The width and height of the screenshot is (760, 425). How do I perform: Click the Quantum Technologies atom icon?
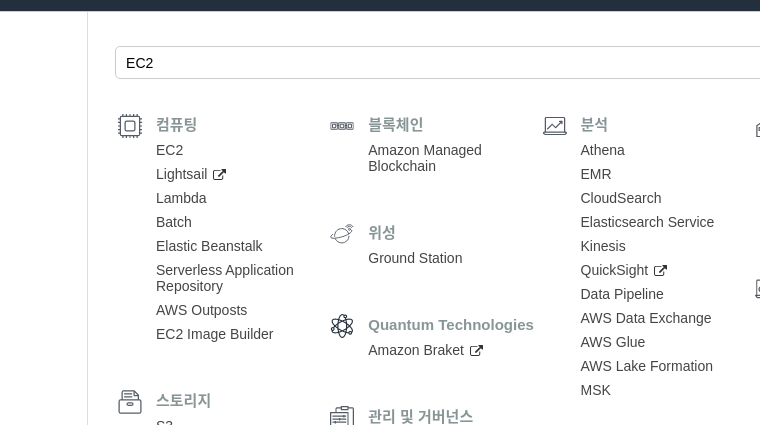pyautogui.click(x=342, y=326)
